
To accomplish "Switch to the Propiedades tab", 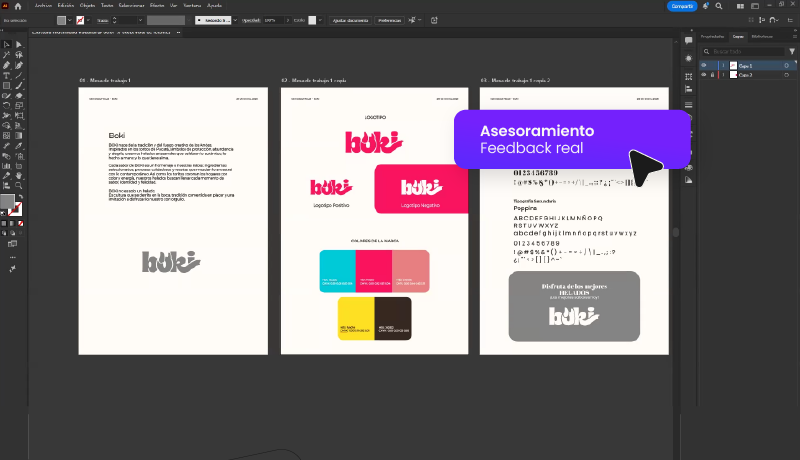I will point(711,36).
